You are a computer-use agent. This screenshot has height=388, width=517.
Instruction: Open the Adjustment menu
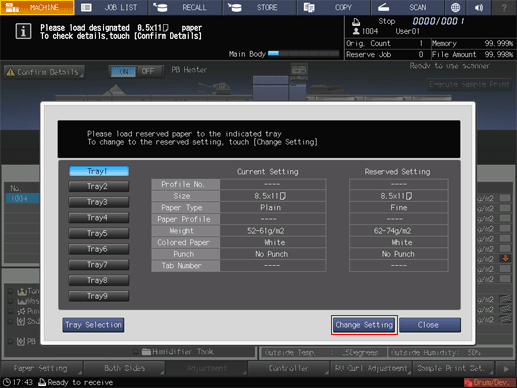click(x=207, y=368)
